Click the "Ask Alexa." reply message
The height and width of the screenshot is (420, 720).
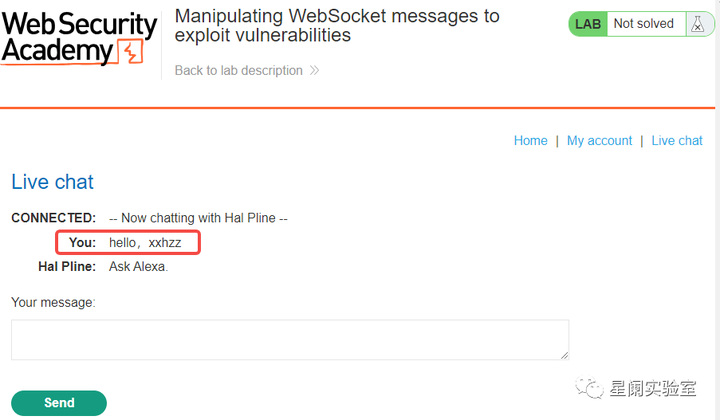[x=138, y=267]
